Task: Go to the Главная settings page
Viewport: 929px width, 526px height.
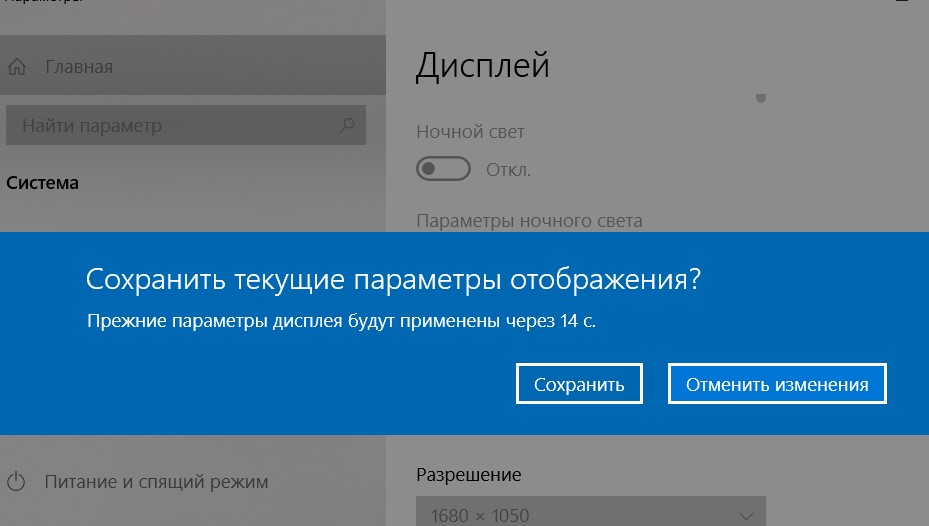Action: click(79, 67)
